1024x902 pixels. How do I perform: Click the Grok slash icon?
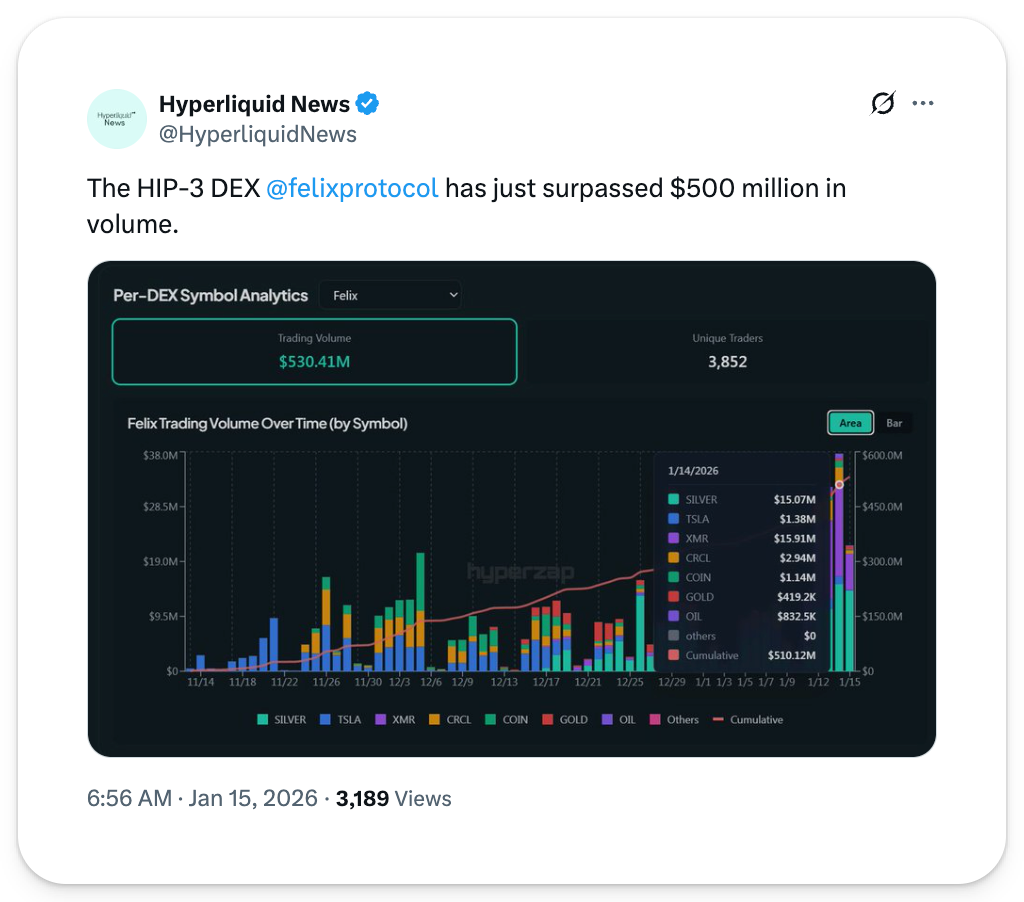883,103
